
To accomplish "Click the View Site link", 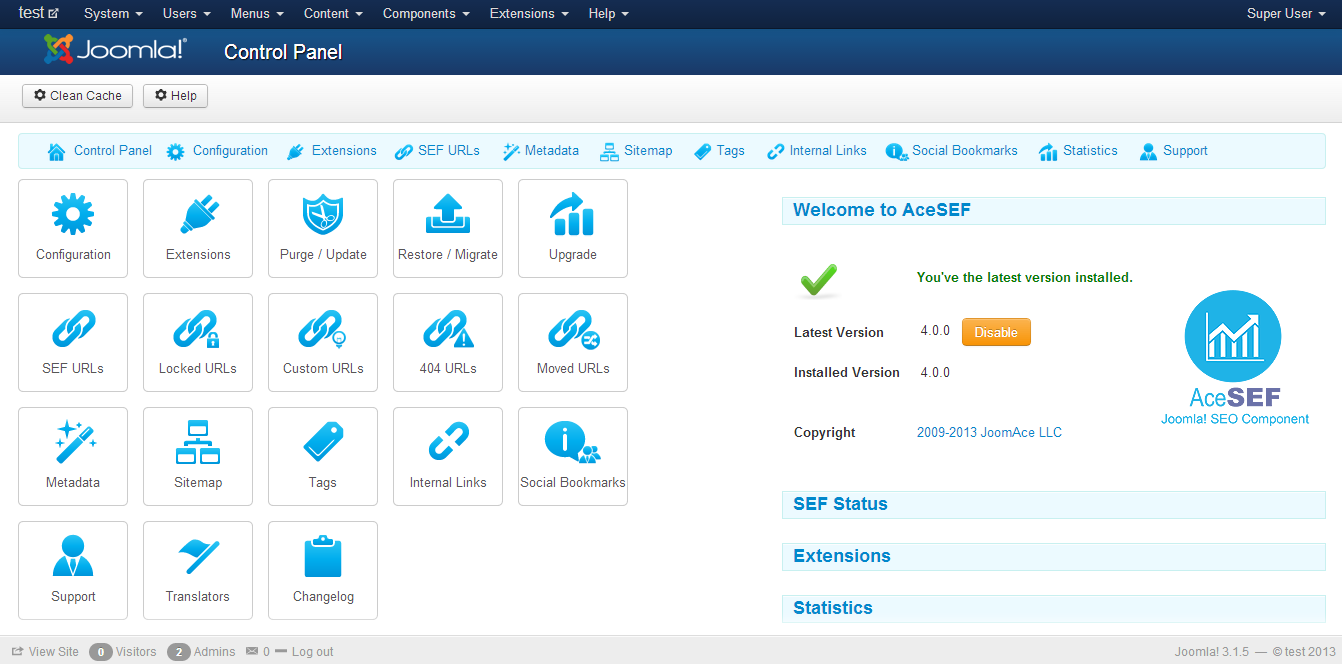I will click(x=45, y=652).
